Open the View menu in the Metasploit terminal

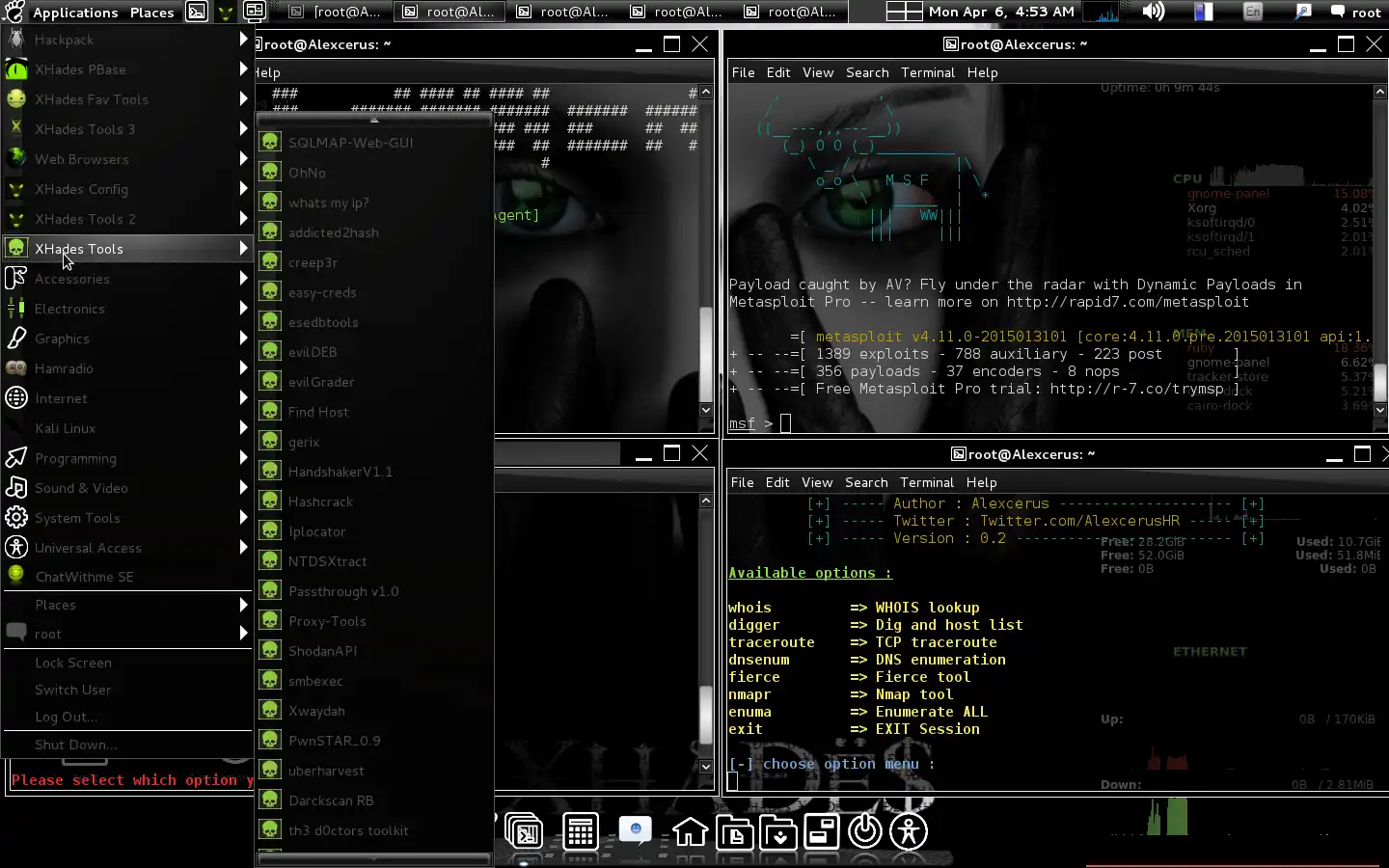tap(818, 72)
